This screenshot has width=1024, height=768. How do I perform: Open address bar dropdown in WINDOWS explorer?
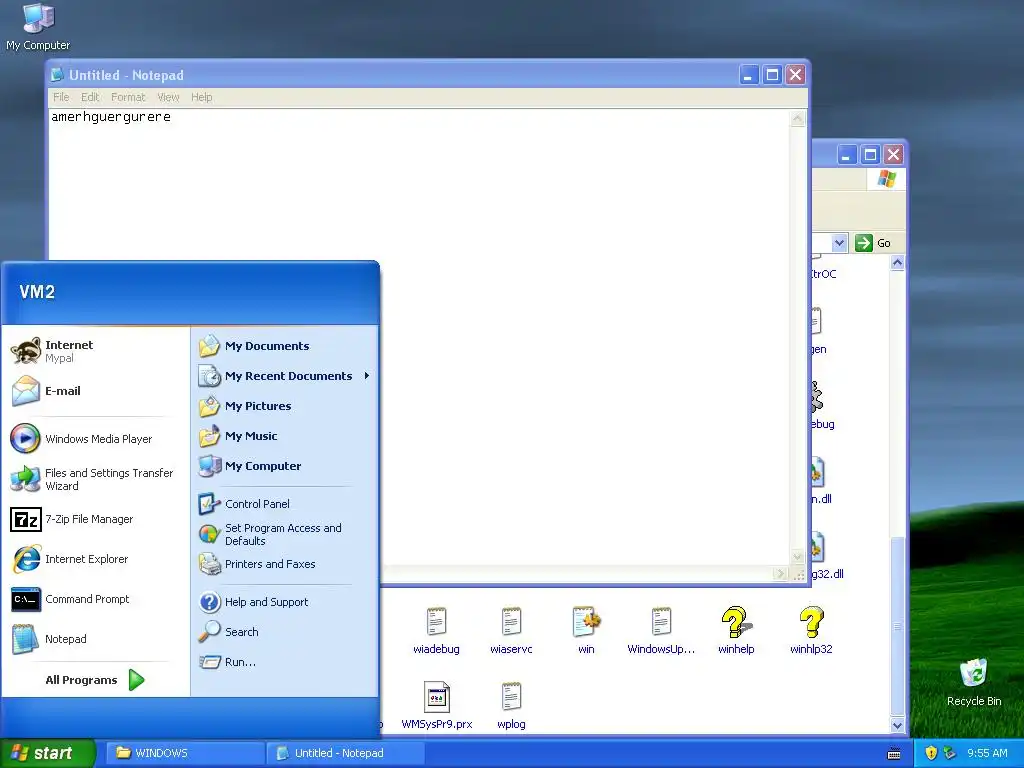point(839,243)
